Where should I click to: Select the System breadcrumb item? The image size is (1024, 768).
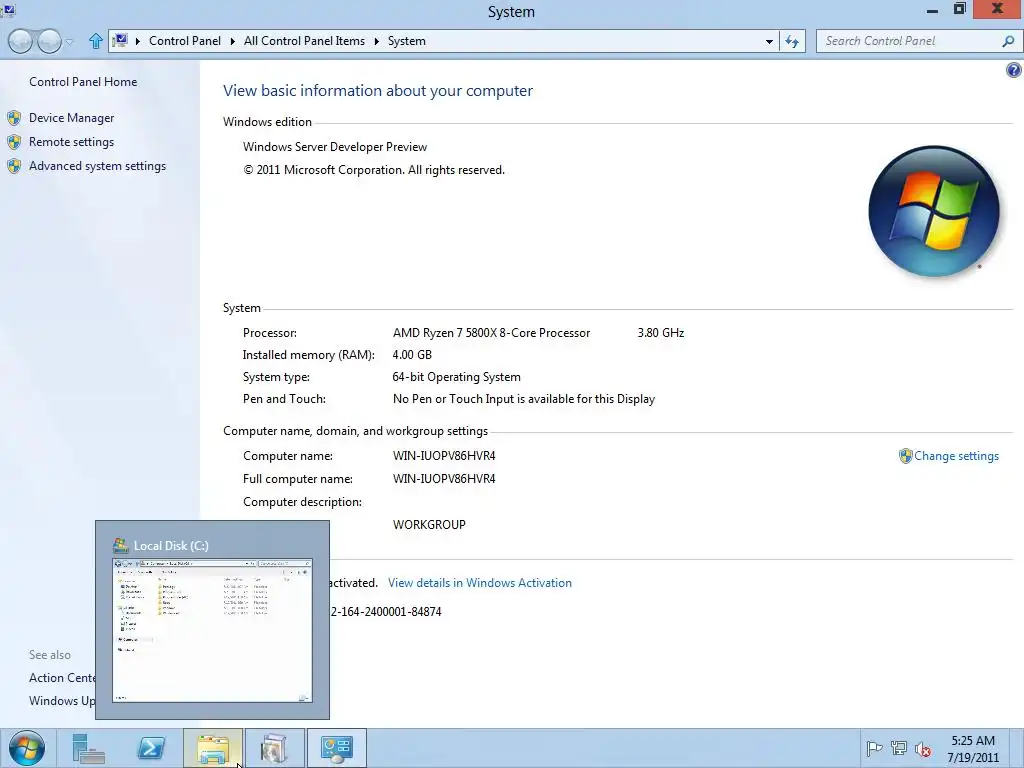coord(407,40)
